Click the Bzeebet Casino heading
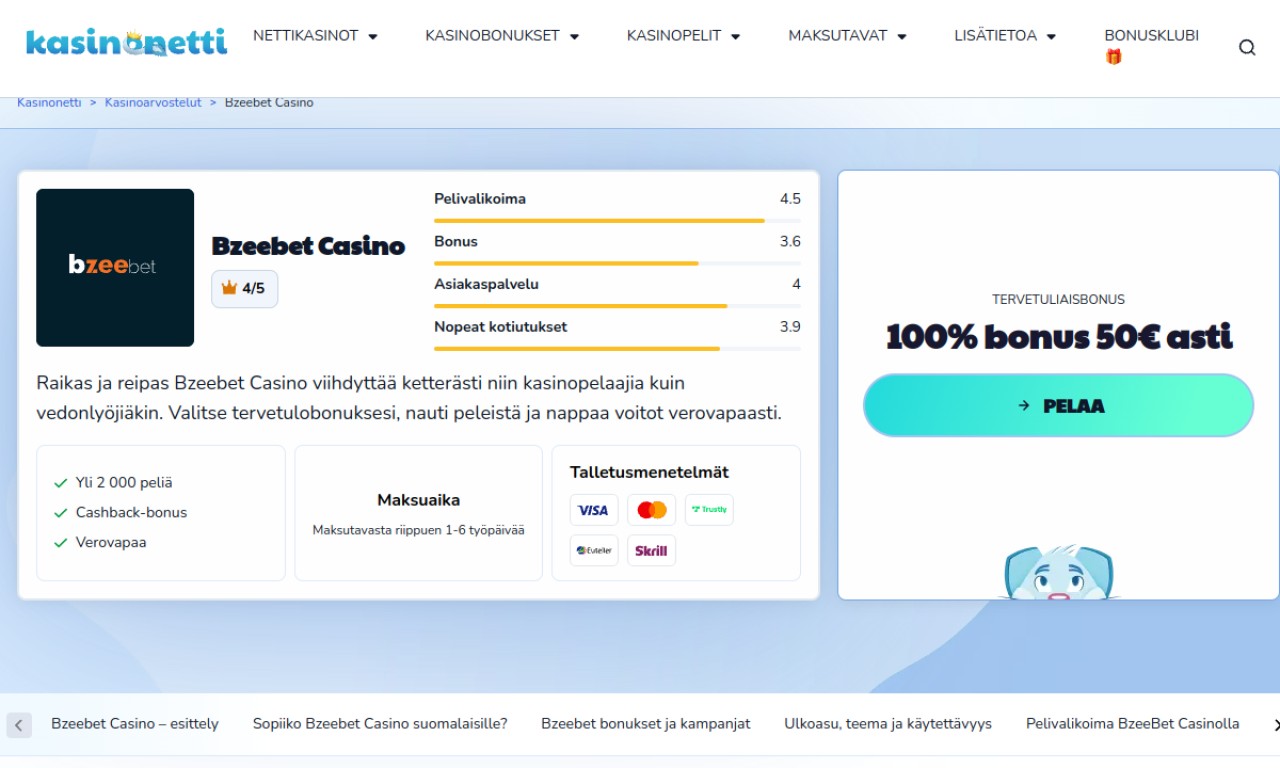The image size is (1280, 768). tap(308, 246)
